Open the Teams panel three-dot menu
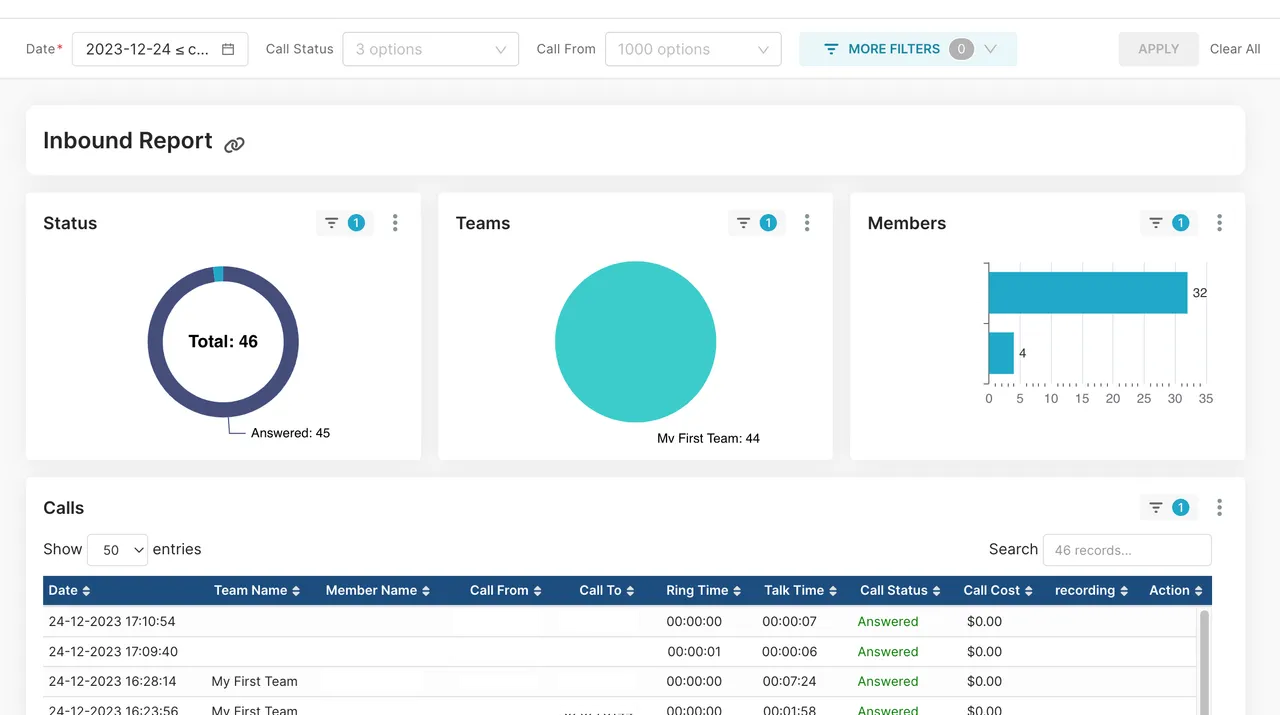The height and width of the screenshot is (715, 1280). 807,223
